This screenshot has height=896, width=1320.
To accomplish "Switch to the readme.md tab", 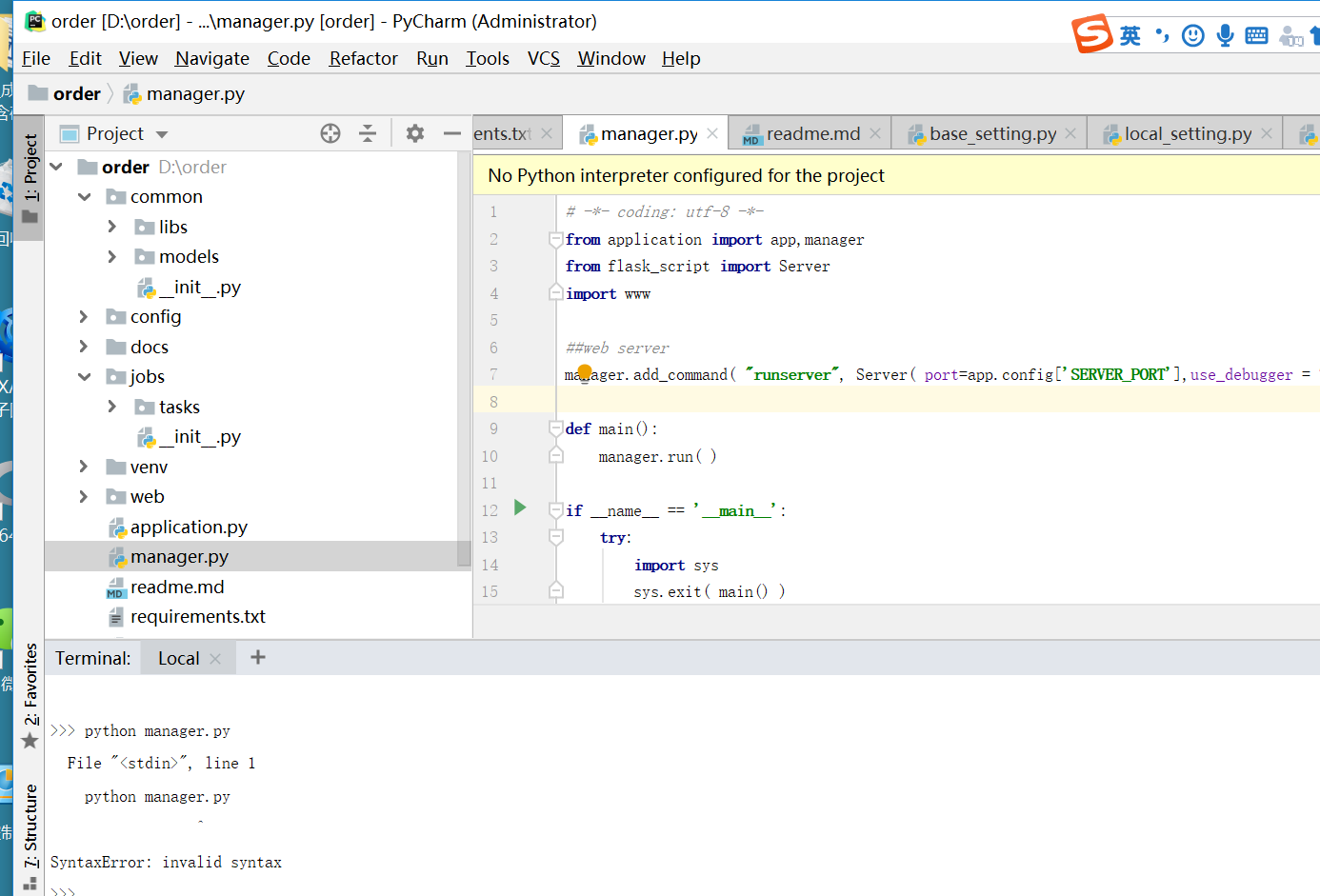I will (x=812, y=134).
